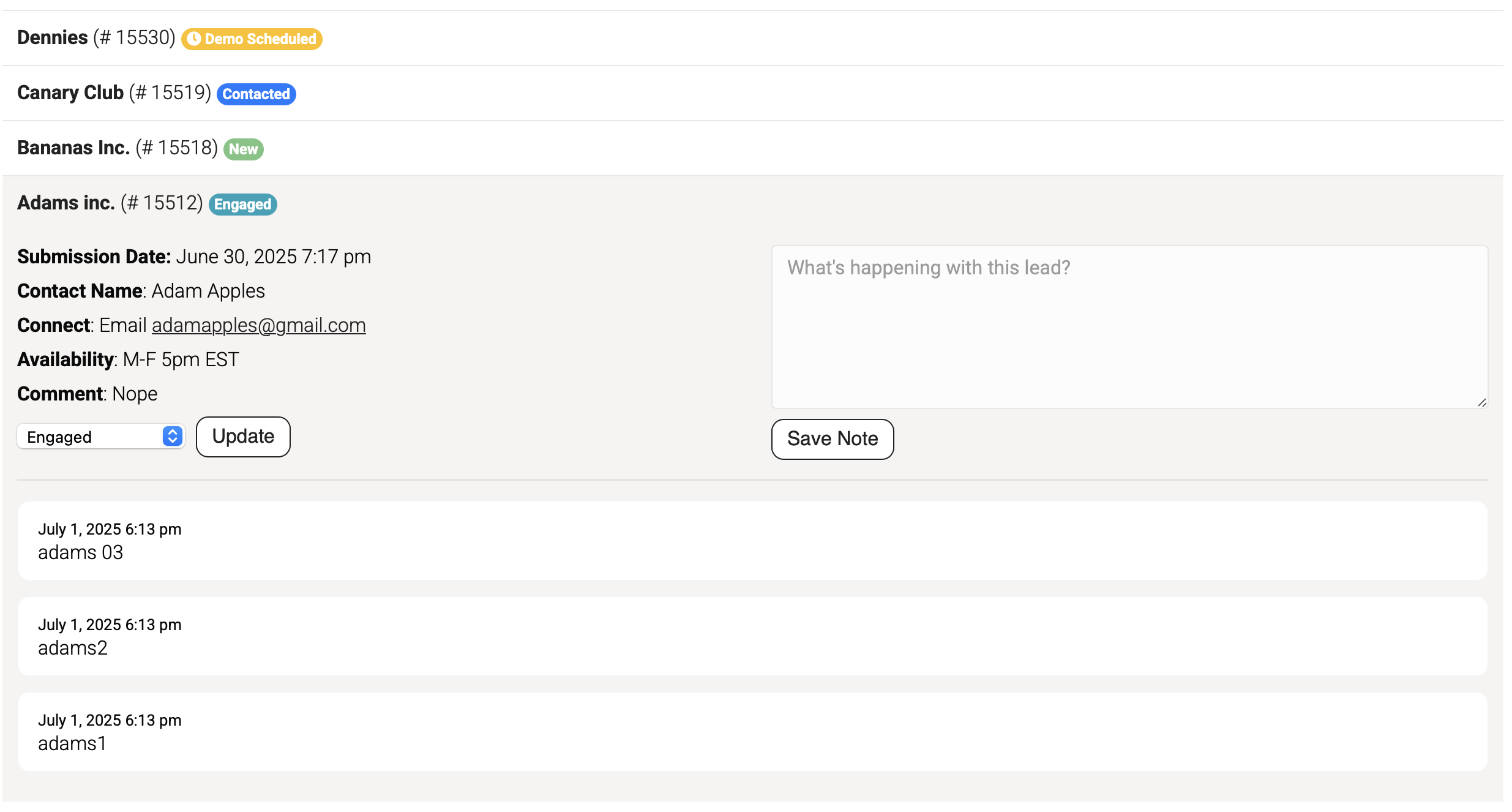The image size is (1512, 812).
Task: Click the Contacted status badge
Action: tap(256, 94)
